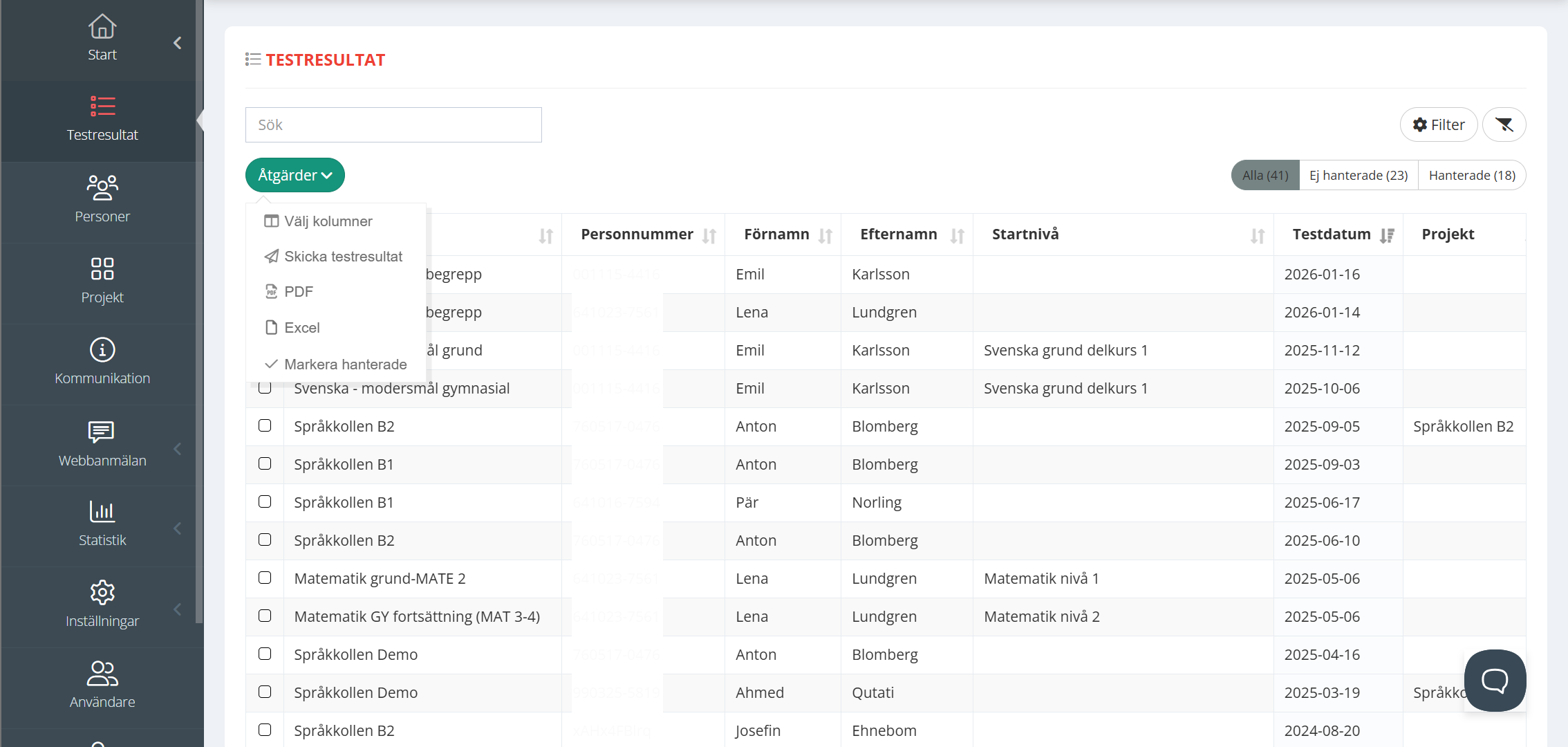1568x747 pixels.
Task: Expand the Inställningar submenu chevron
Action: [x=178, y=609]
